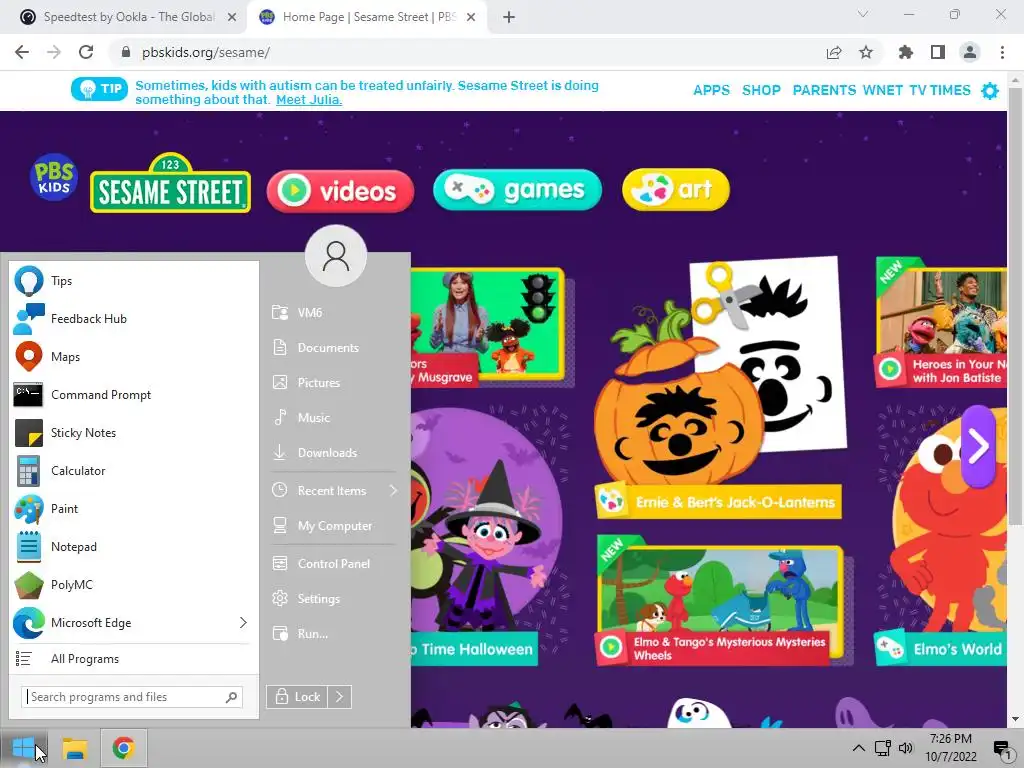This screenshot has height=768, width=1024.
Task: Click the address bar URL
Action: pyautogui.click(x=206, y=52)
